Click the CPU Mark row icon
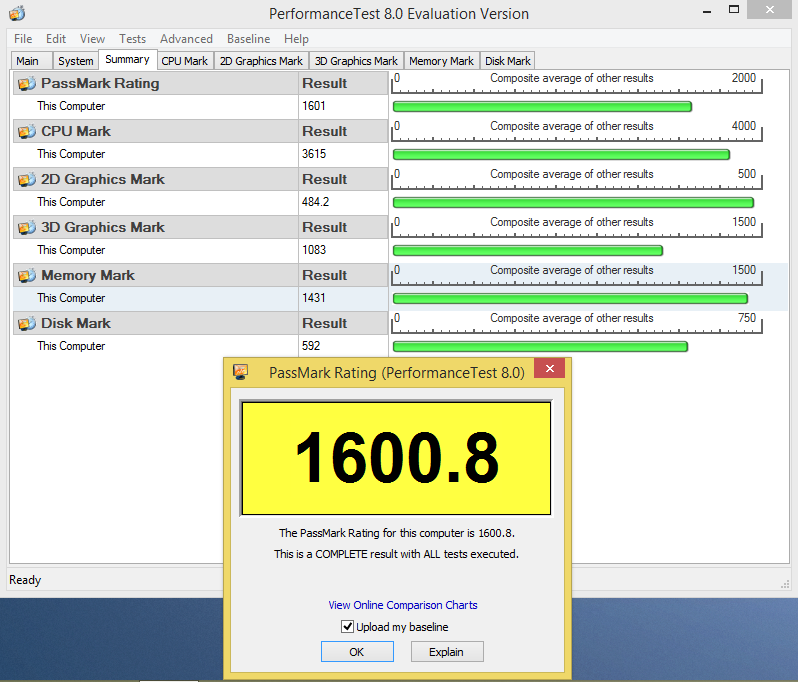This screenshot has width=798, height=682. pos(26,131)
